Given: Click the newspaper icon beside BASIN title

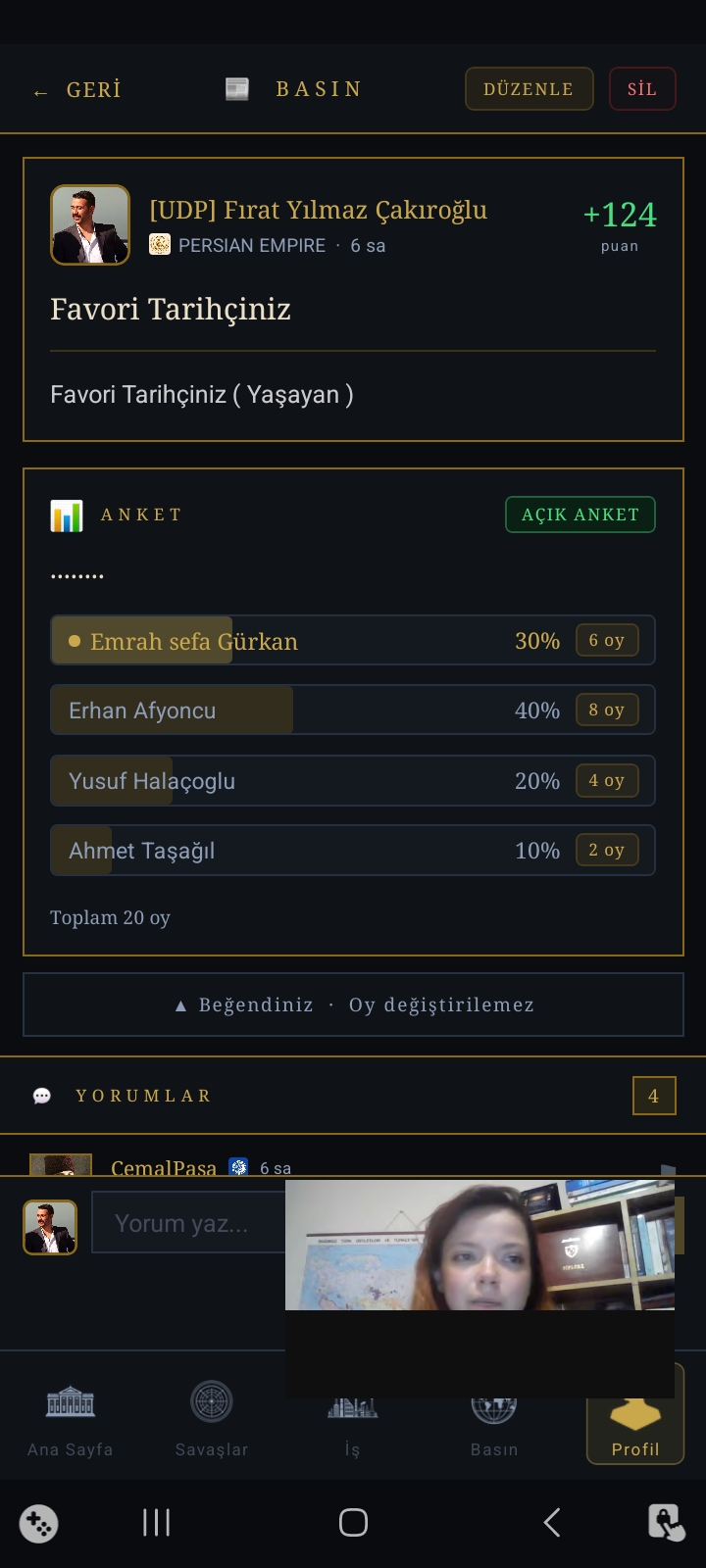Looking at the screenshot, I should click(237, 89).
